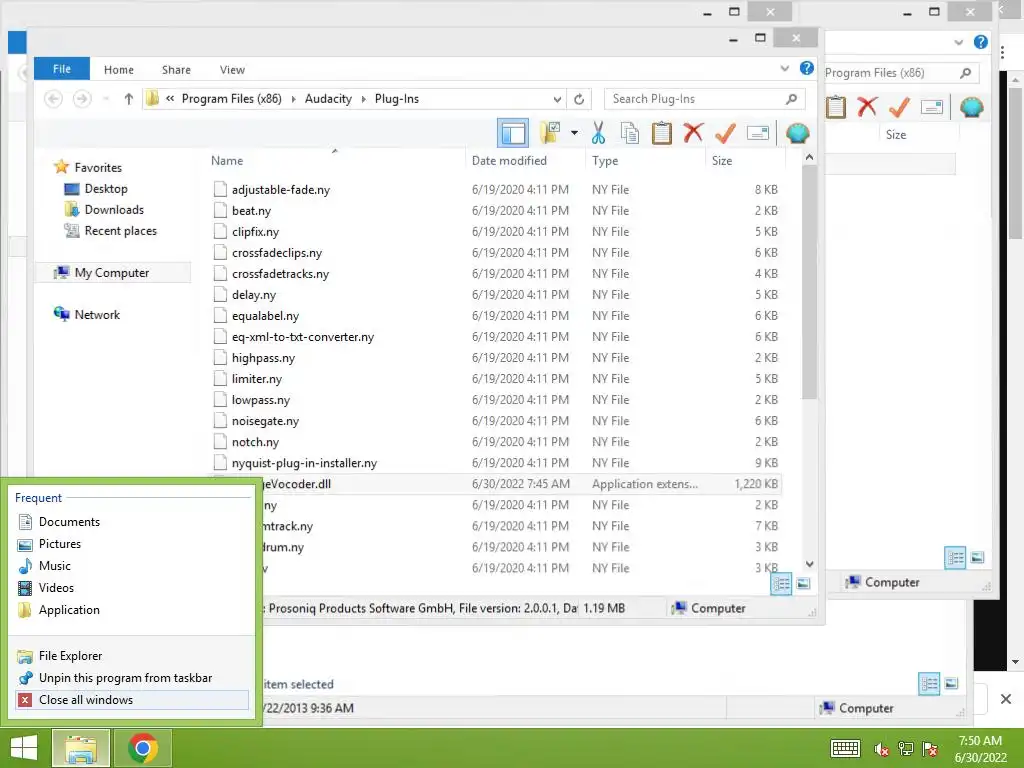1024x768 pixels.
Task: Open Properties via orange checkmark in Plug-Ins toolbar
Action: tap(725, 133)
